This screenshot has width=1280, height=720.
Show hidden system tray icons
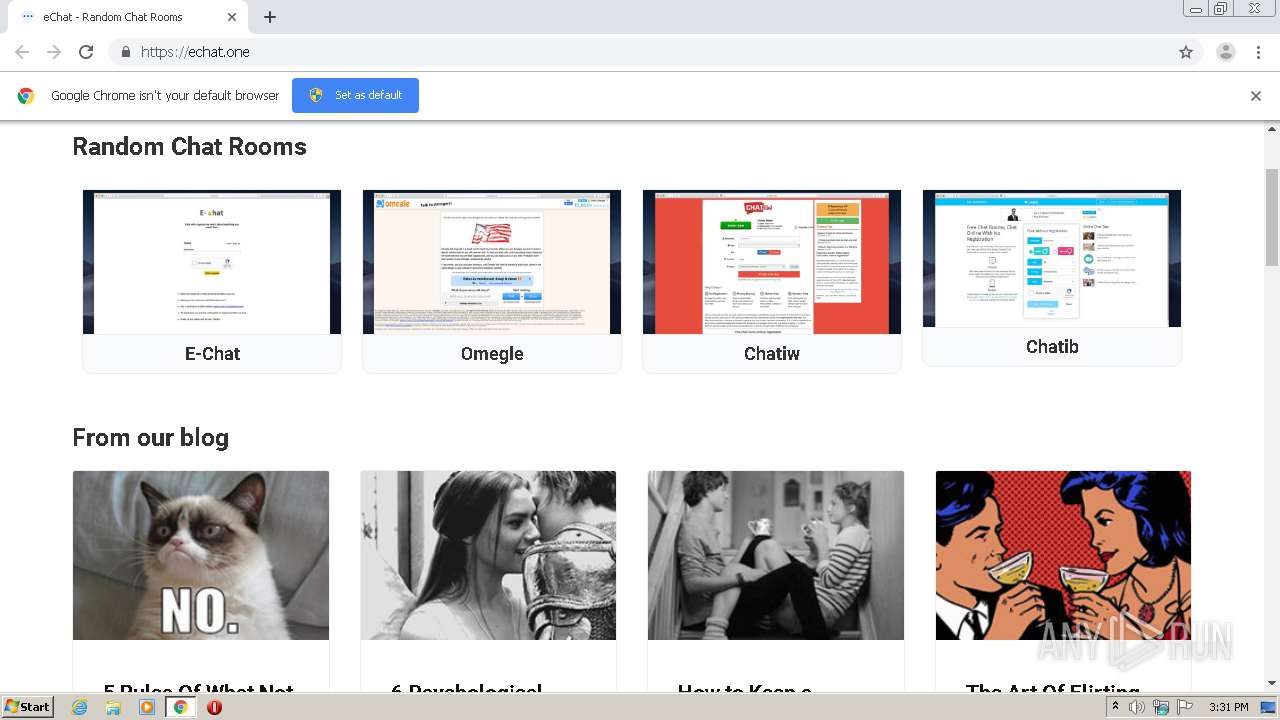pos(1115,707)
